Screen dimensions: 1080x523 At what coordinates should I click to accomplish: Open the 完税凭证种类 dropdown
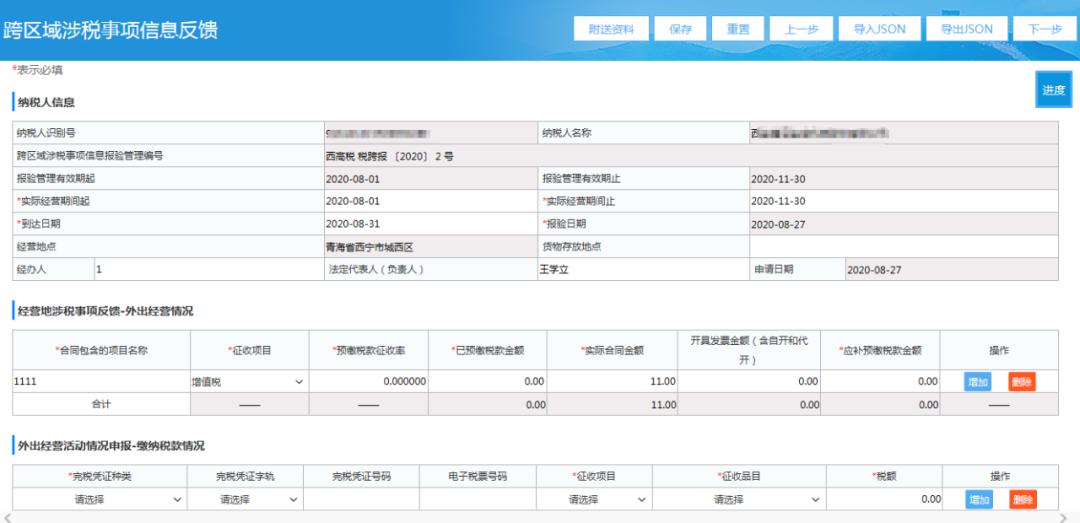99,500
